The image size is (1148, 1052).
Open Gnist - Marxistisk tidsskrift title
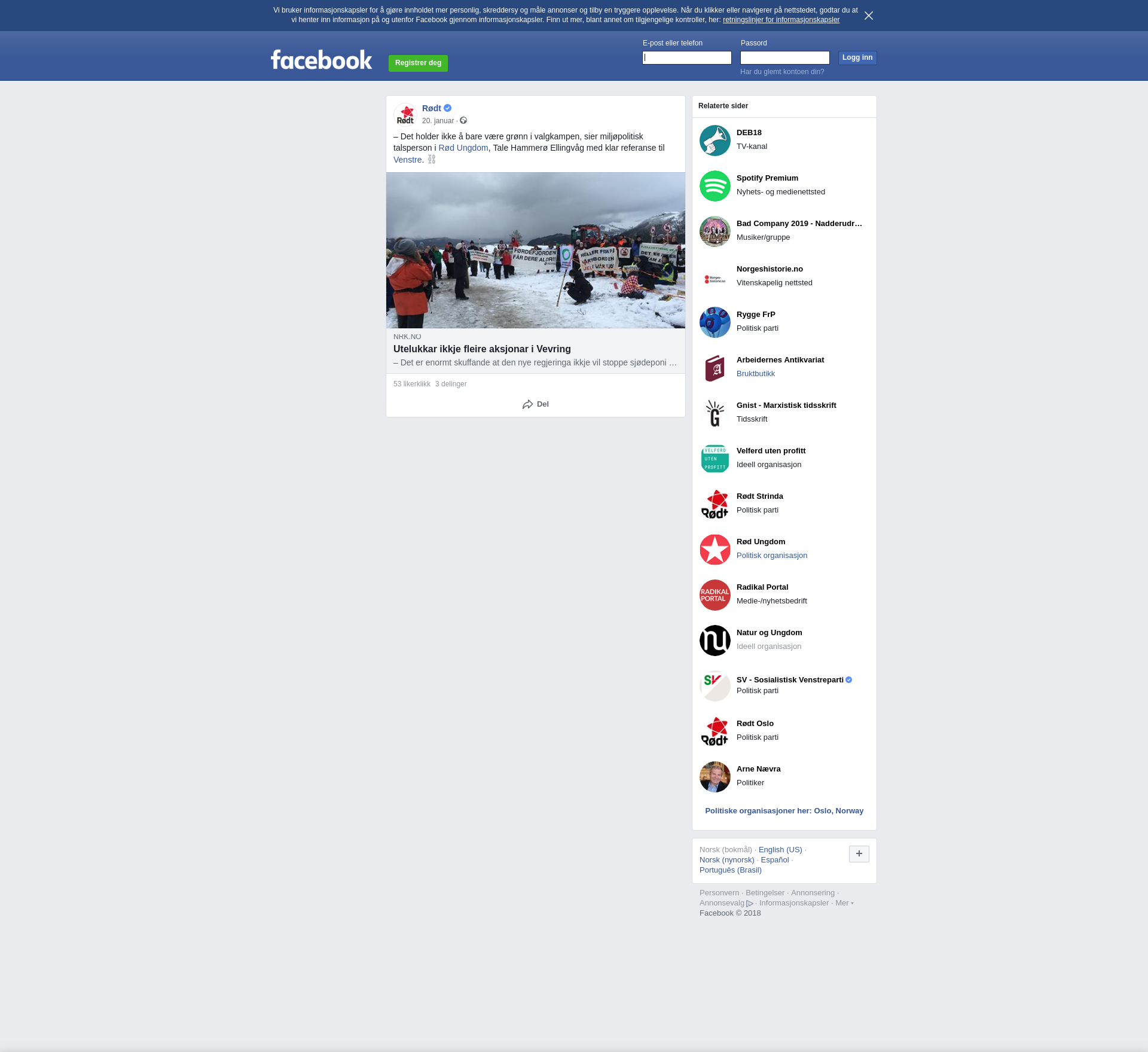(786, 405)
